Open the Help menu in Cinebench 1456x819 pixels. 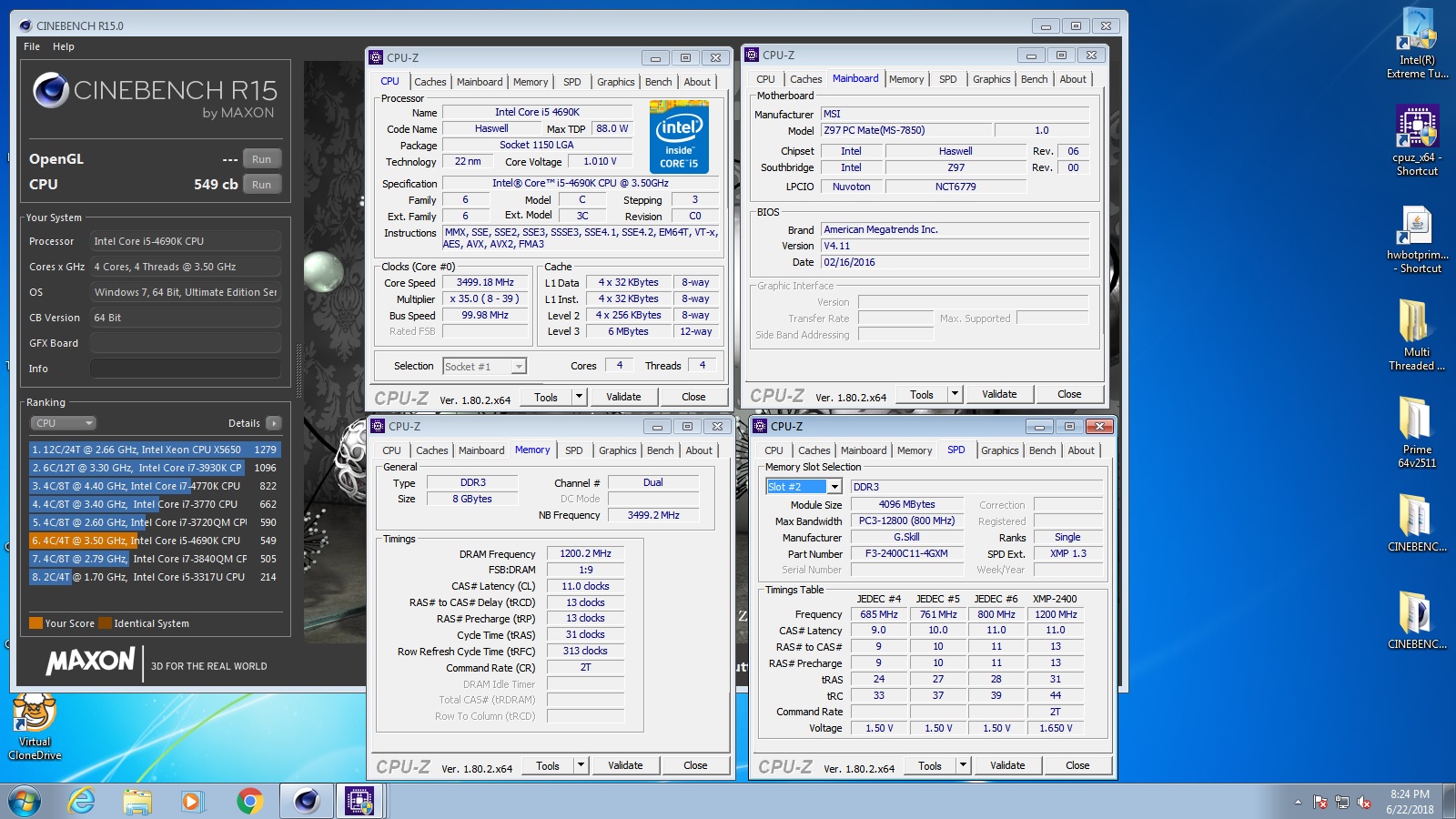(x=64, y=46)
